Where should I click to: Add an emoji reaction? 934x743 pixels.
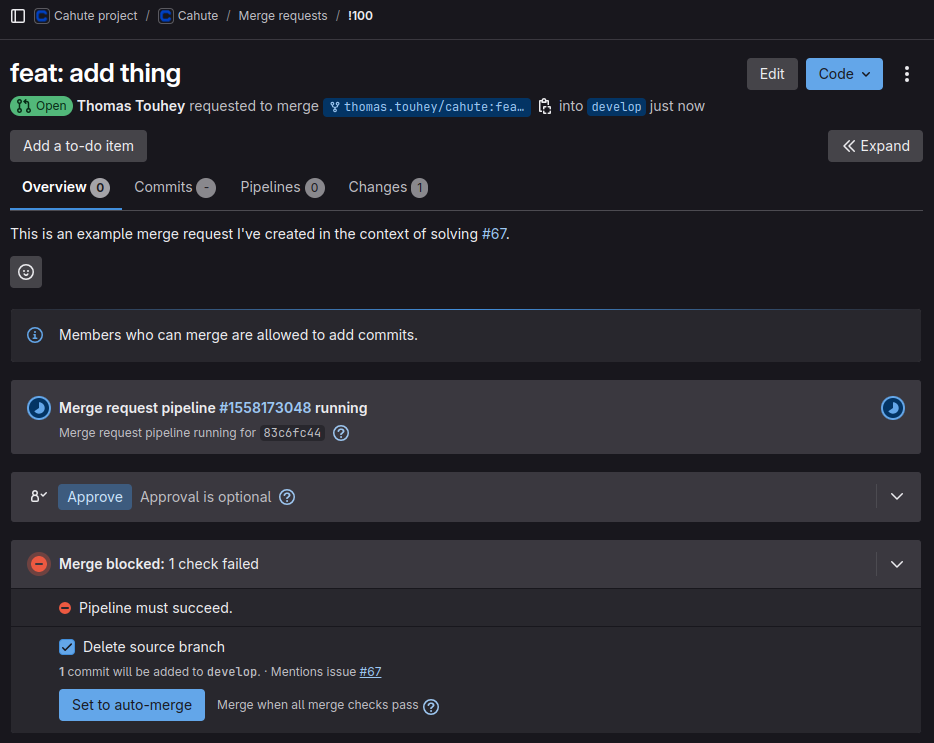[26, 272]
